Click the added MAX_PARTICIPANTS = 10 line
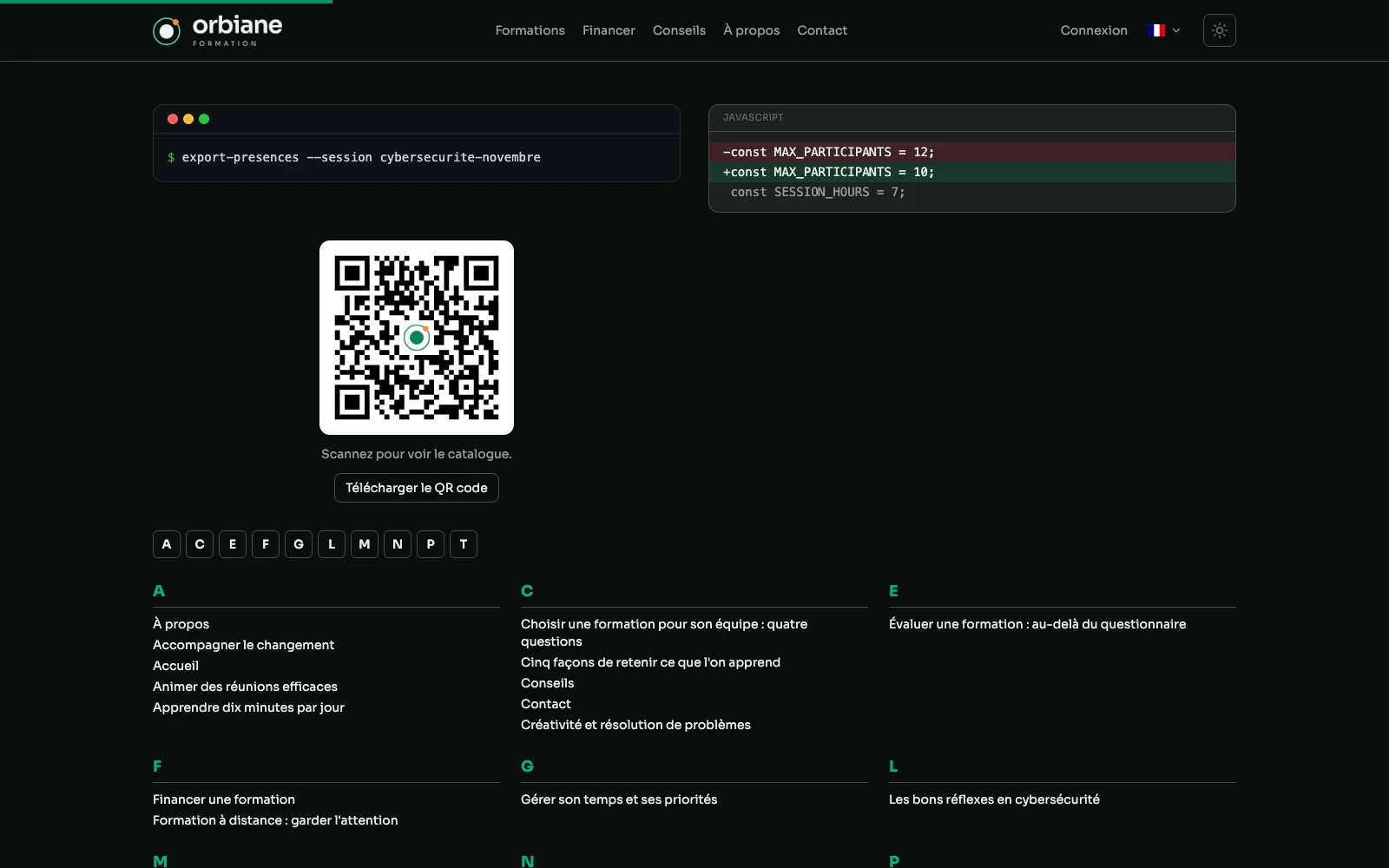 [972, 172]
